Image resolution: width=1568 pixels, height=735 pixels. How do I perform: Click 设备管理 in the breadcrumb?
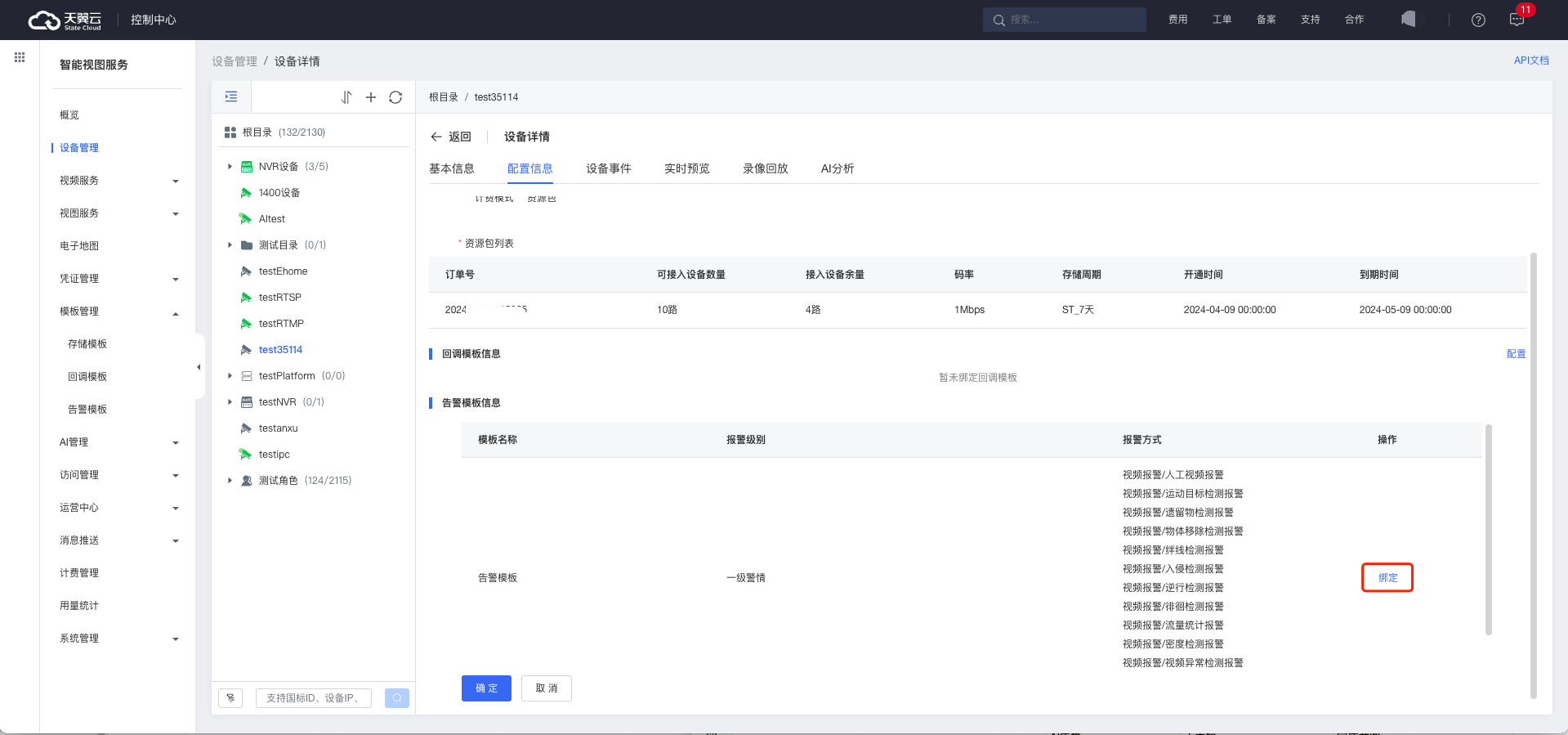(x=235, y=61)
